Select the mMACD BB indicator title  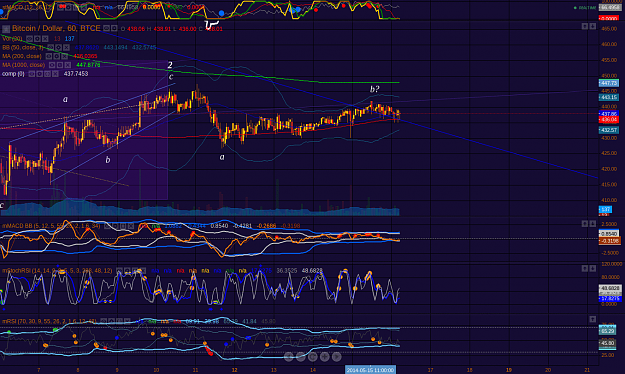tap(52, 226)
